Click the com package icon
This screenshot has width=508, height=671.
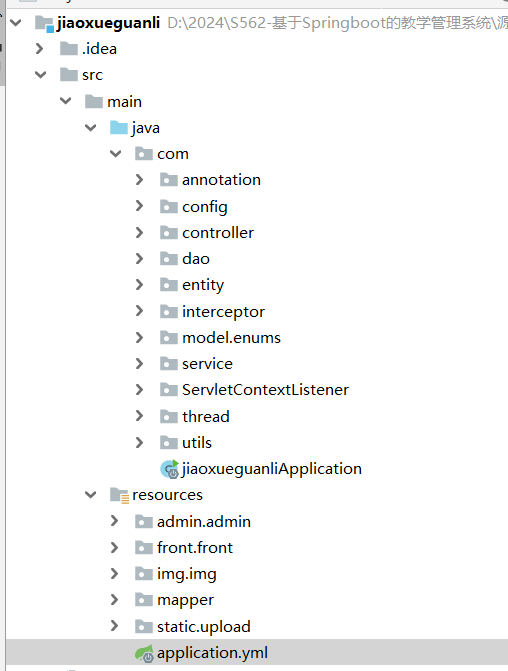point(144,154)
